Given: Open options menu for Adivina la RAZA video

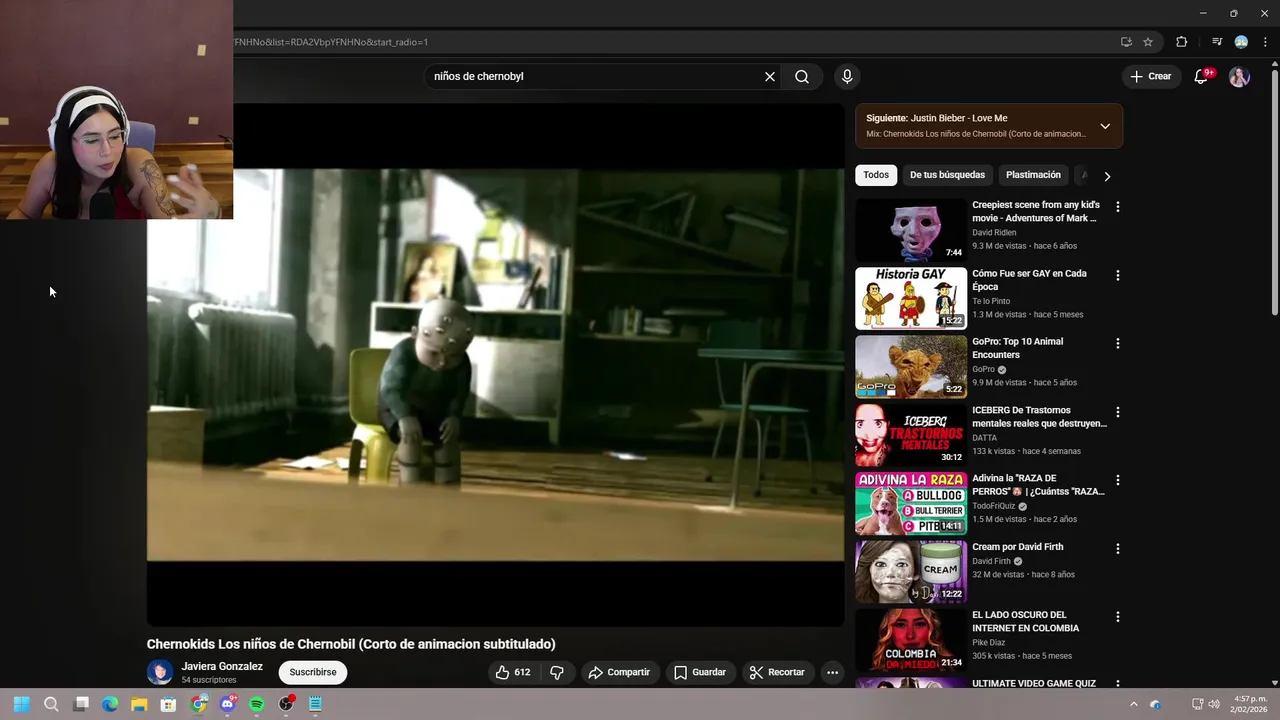Looking at the screenshot, I should pos(1118,480).
